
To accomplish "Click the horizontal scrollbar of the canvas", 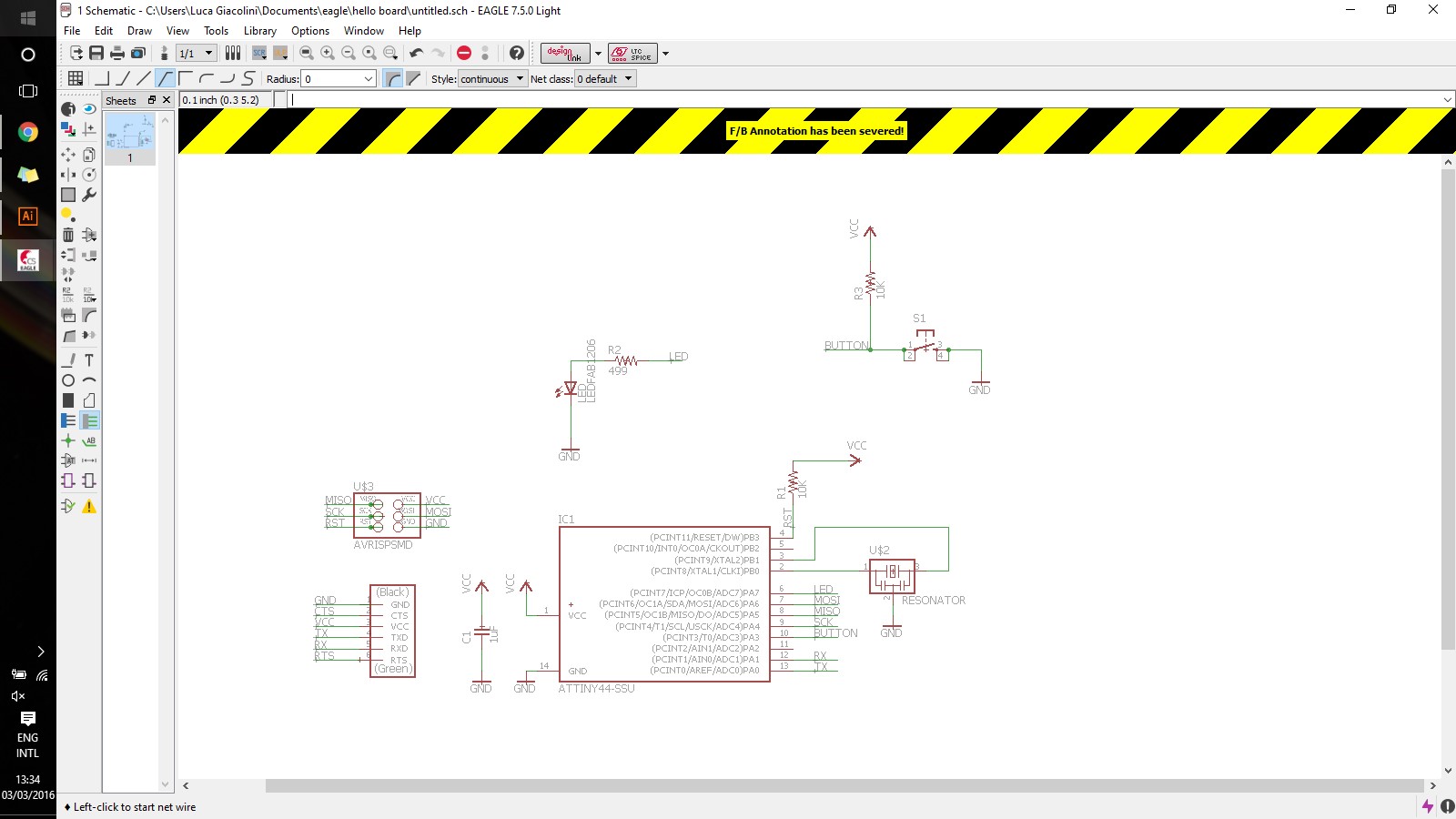I will [844, 785].
